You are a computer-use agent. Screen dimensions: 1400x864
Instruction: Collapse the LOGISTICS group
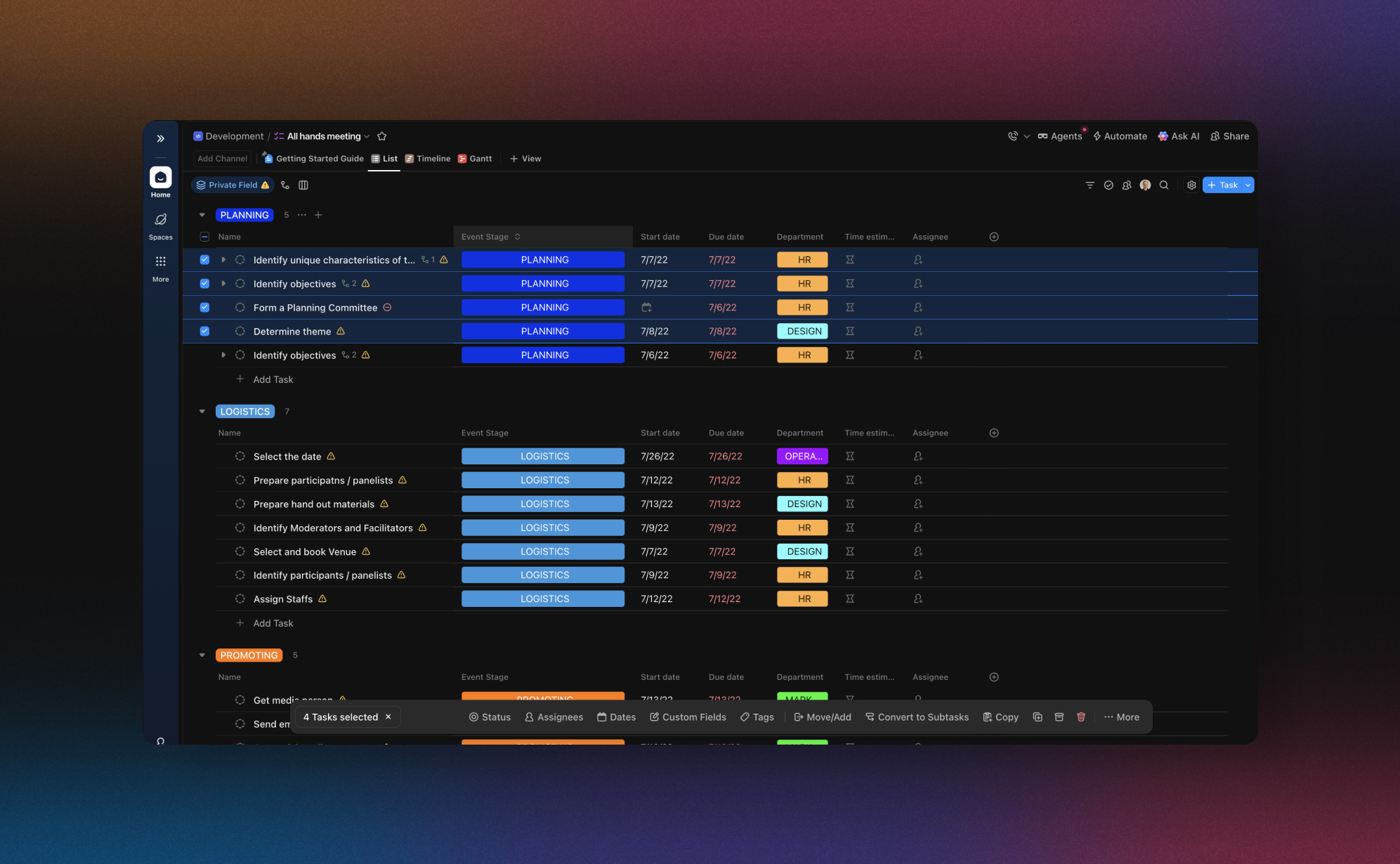202,412
